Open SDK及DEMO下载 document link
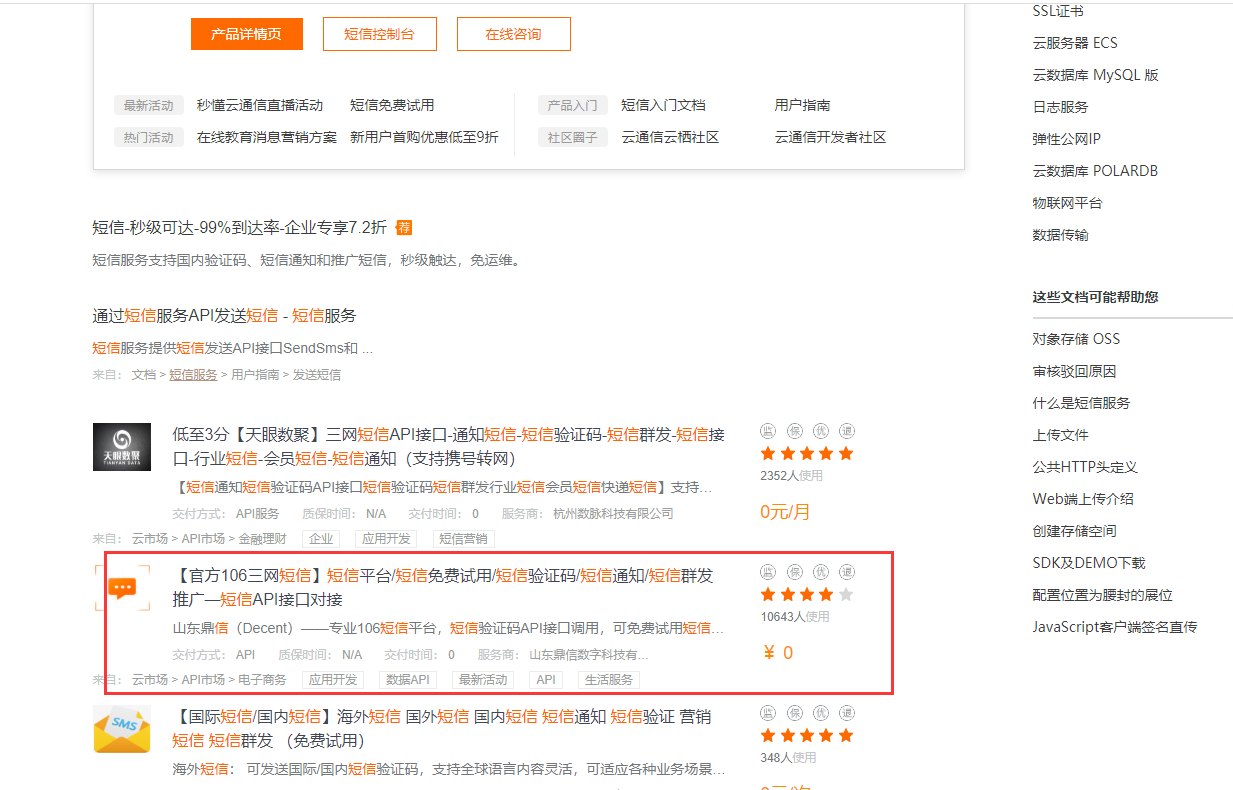 click(x=1089, y=563)
